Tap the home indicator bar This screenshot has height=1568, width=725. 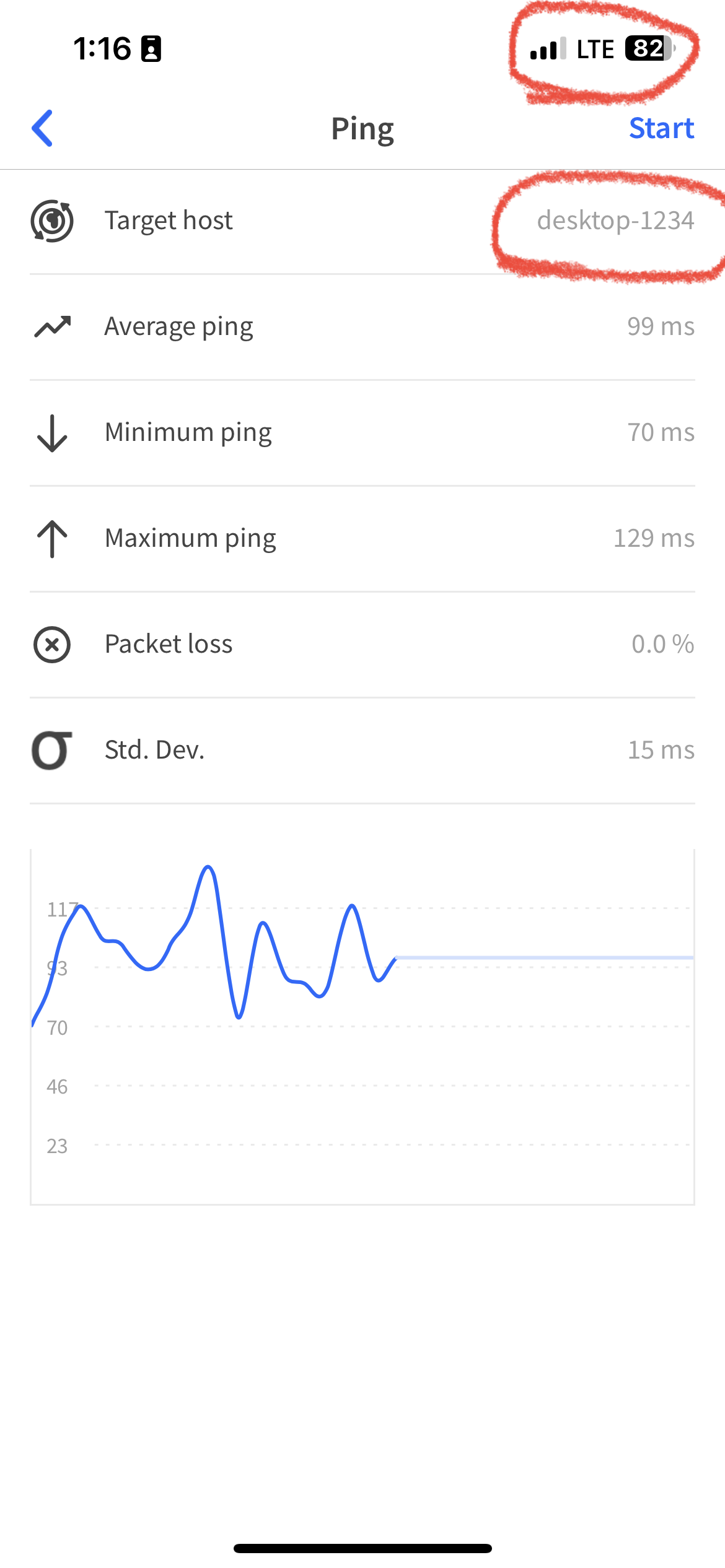click(362, 1548)
